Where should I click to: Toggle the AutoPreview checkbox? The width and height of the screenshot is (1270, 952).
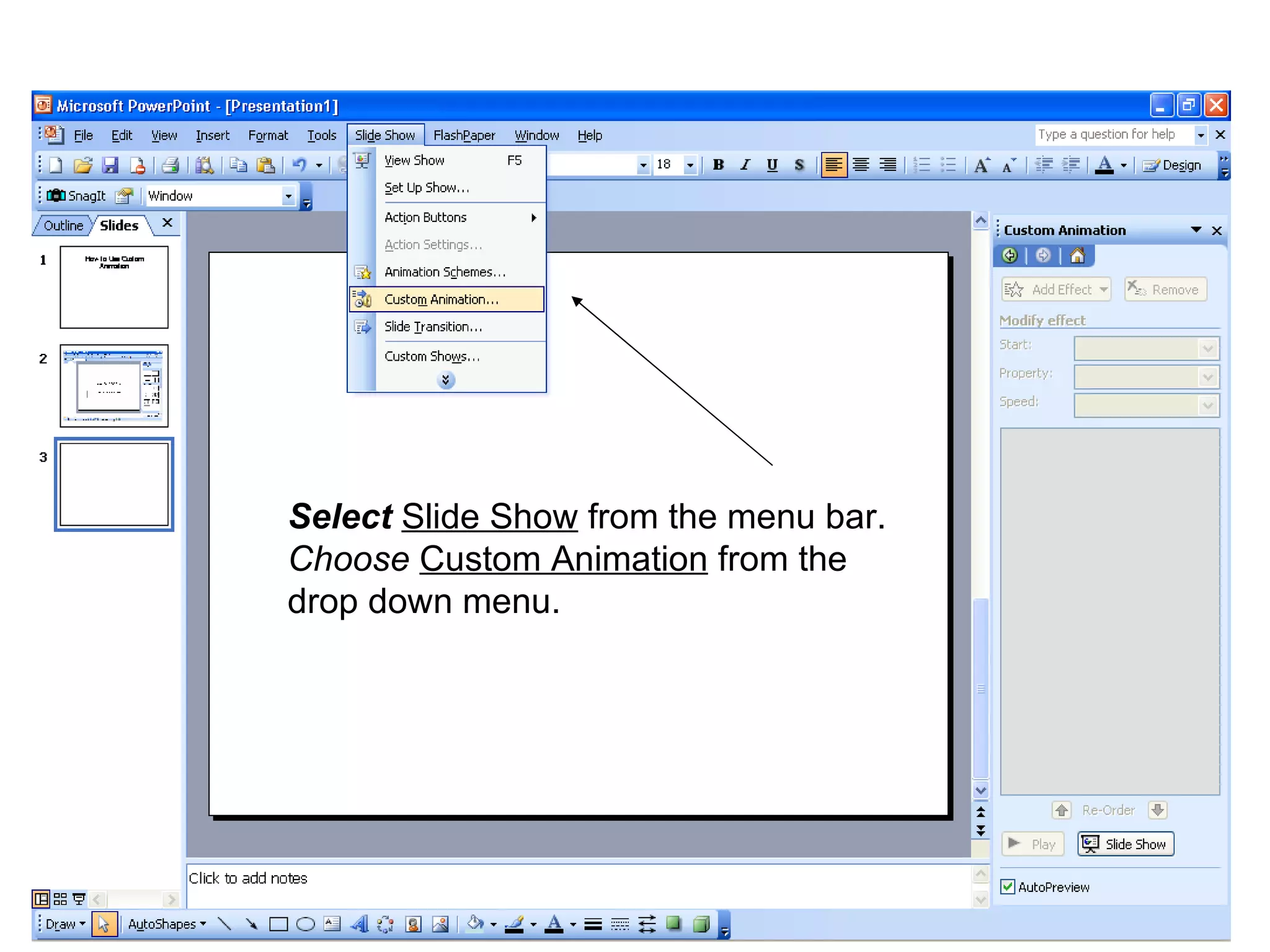click(1008, 887)
